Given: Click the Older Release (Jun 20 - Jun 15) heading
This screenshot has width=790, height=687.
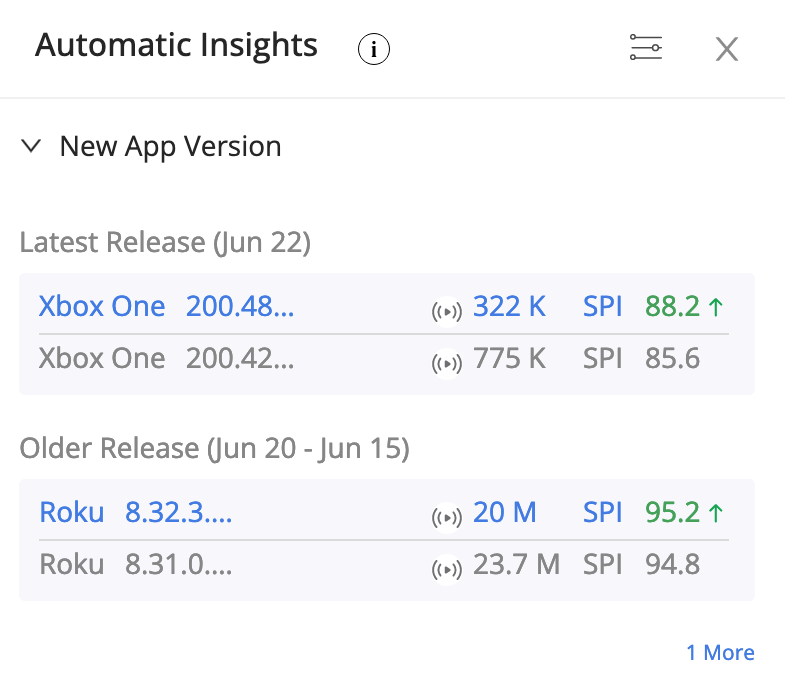Looking at the screenshot, I should tap(214, 449).
